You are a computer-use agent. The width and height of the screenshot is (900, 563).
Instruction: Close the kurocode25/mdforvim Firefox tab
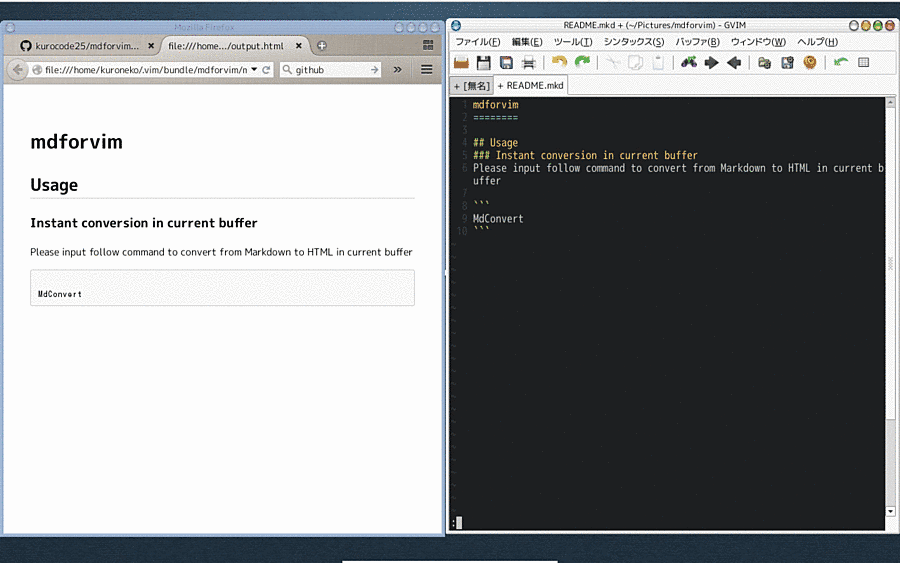coord(151,46)
